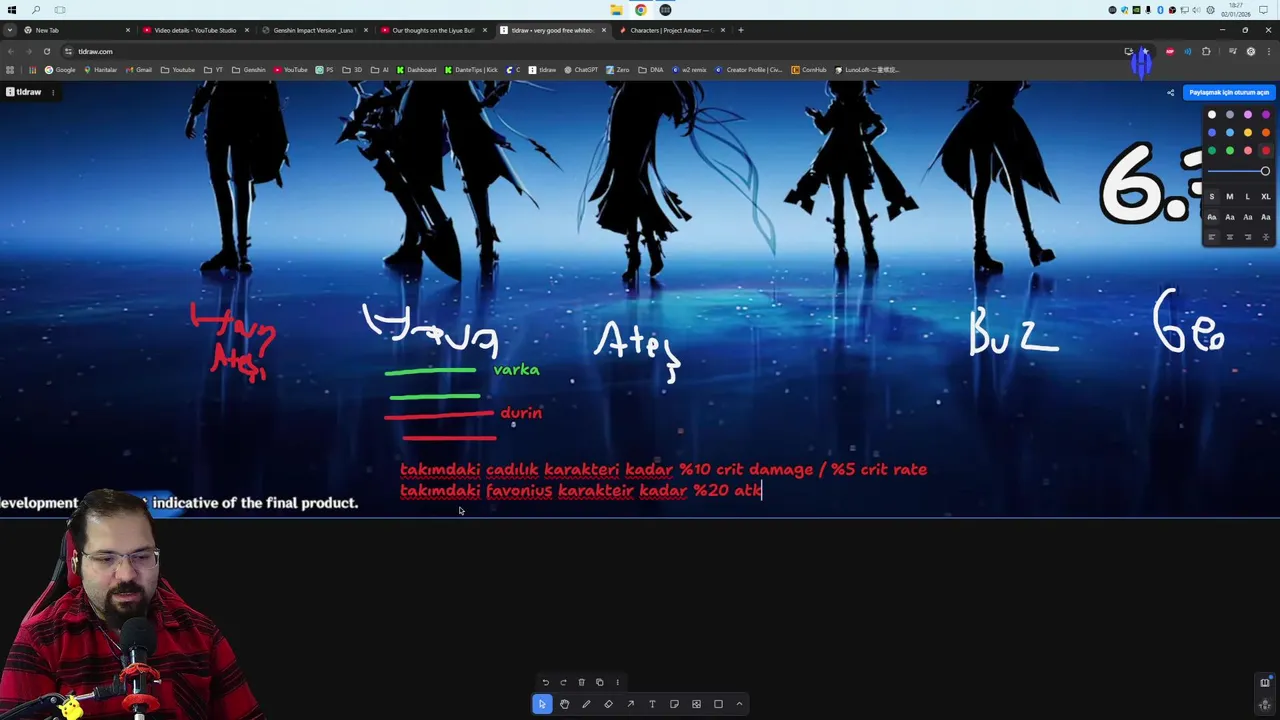Click the share icon next to sign-in button
Screen dimensions: 1280x720
1170,92
